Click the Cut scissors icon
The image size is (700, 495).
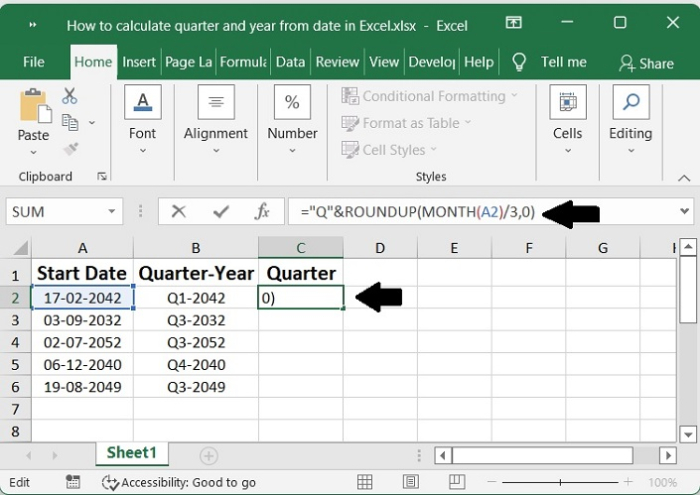point(70,96)
